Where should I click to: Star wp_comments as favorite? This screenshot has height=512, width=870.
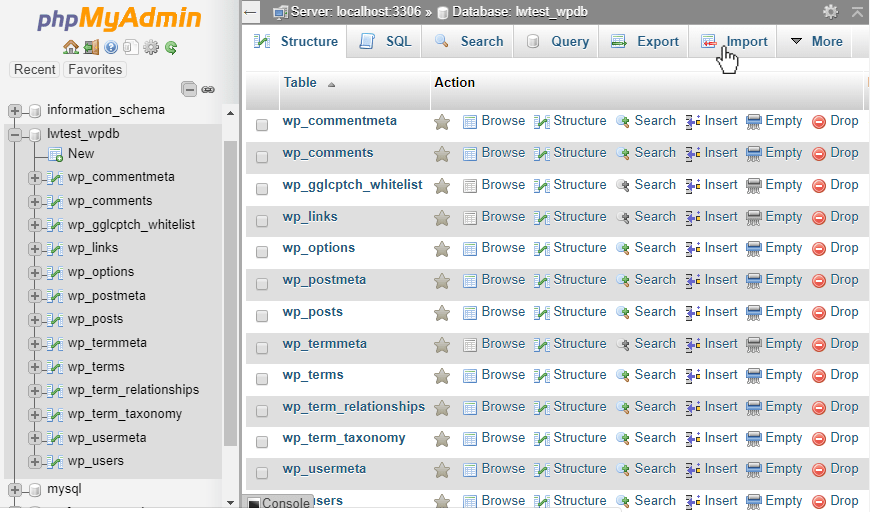442,154
